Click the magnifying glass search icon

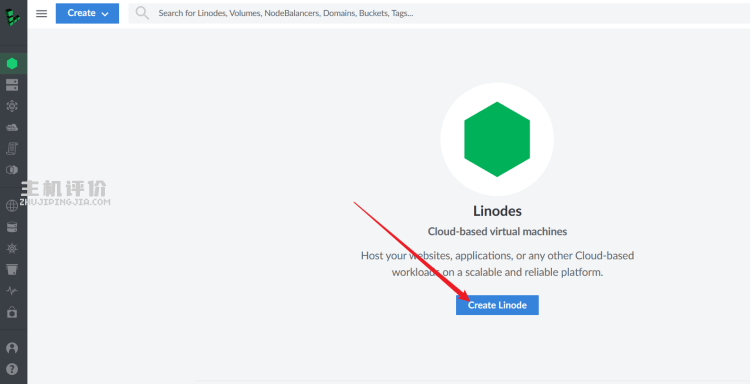142,13
